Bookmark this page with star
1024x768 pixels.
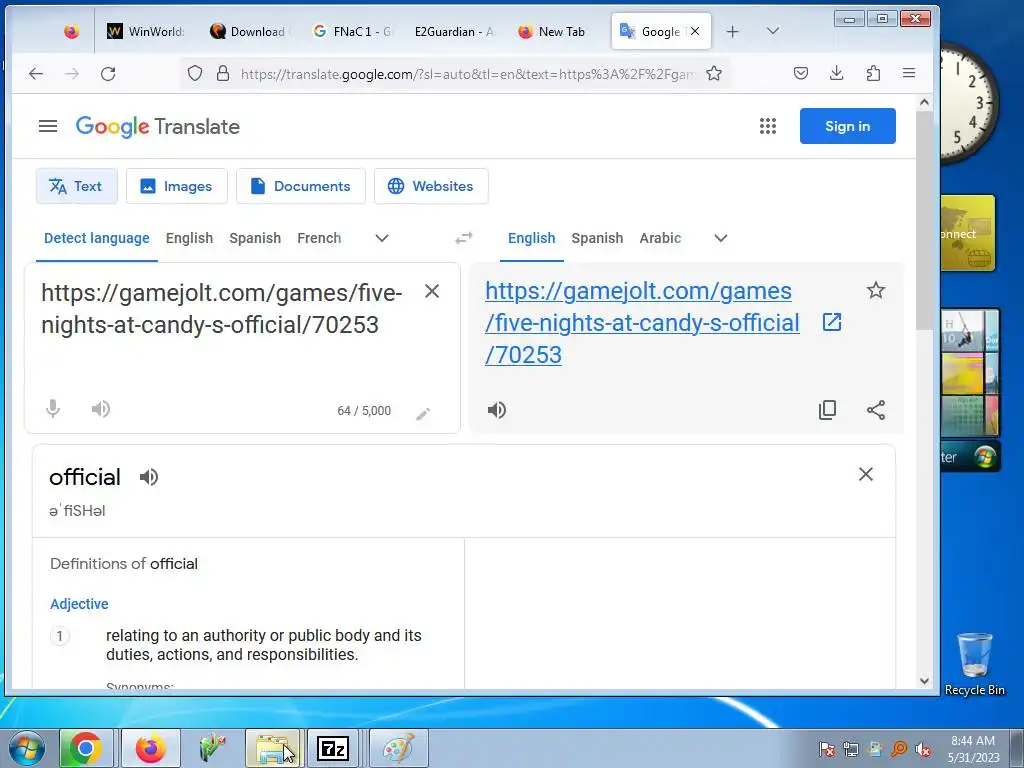click(714, 73)
